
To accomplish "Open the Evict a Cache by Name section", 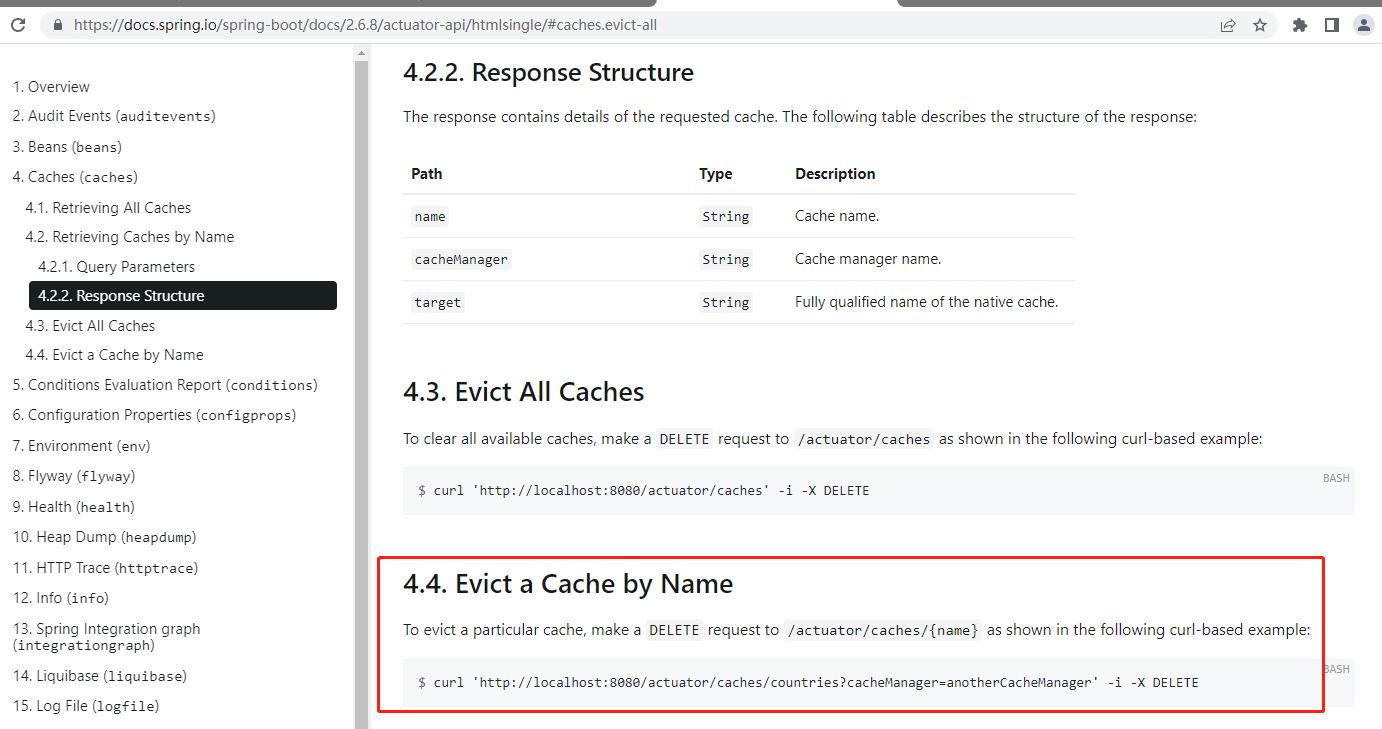I will tap(114, 354).
